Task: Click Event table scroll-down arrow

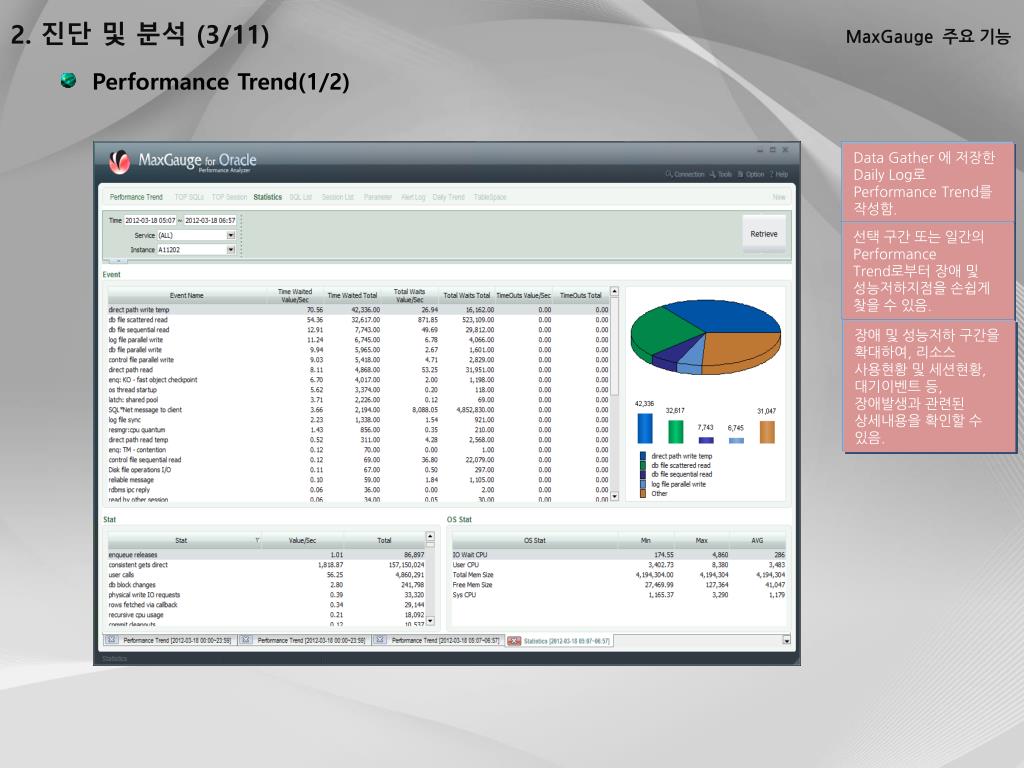Action: click(x=615, y=497)
